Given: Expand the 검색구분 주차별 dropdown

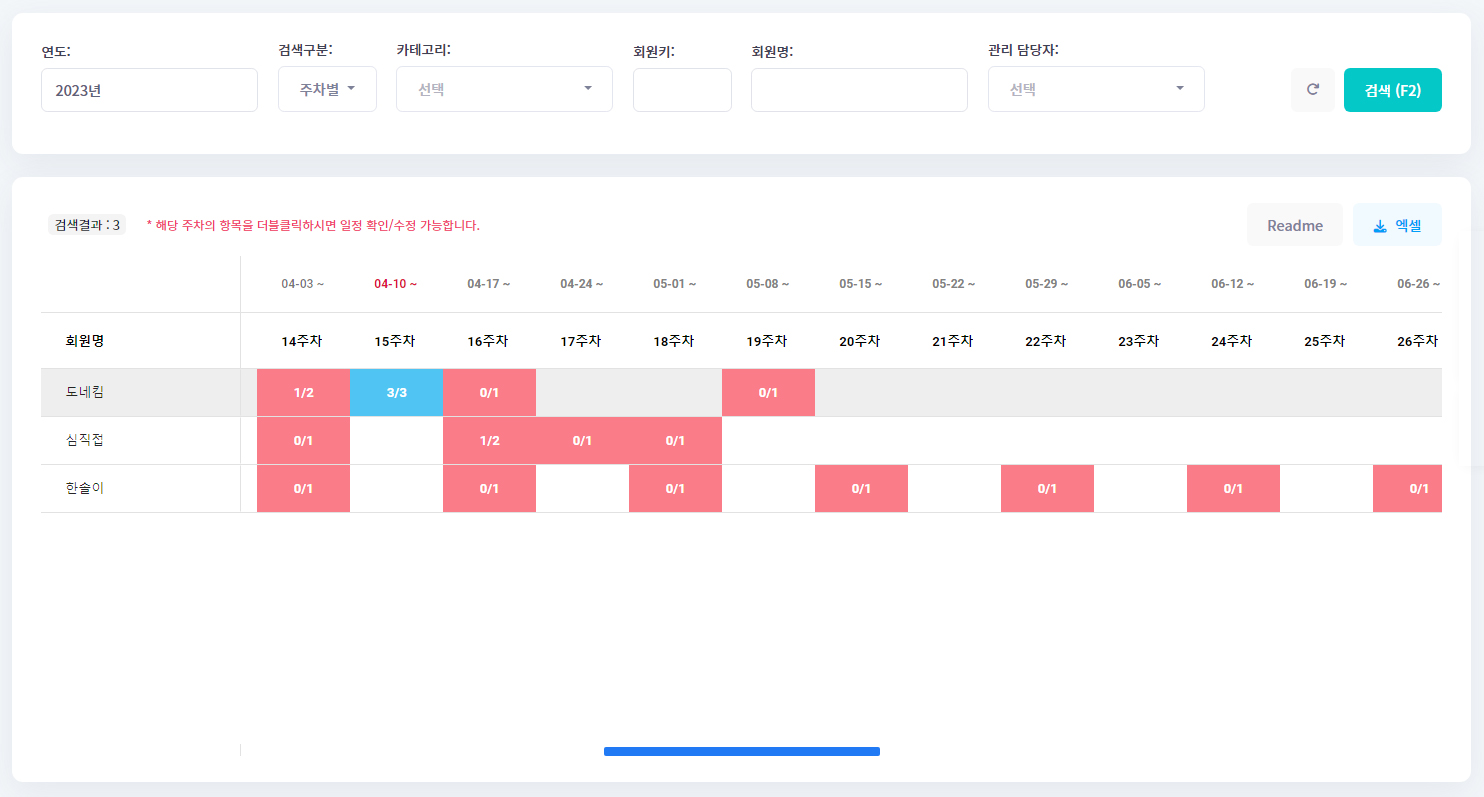Looking at the screenshot, I should 327,89.
